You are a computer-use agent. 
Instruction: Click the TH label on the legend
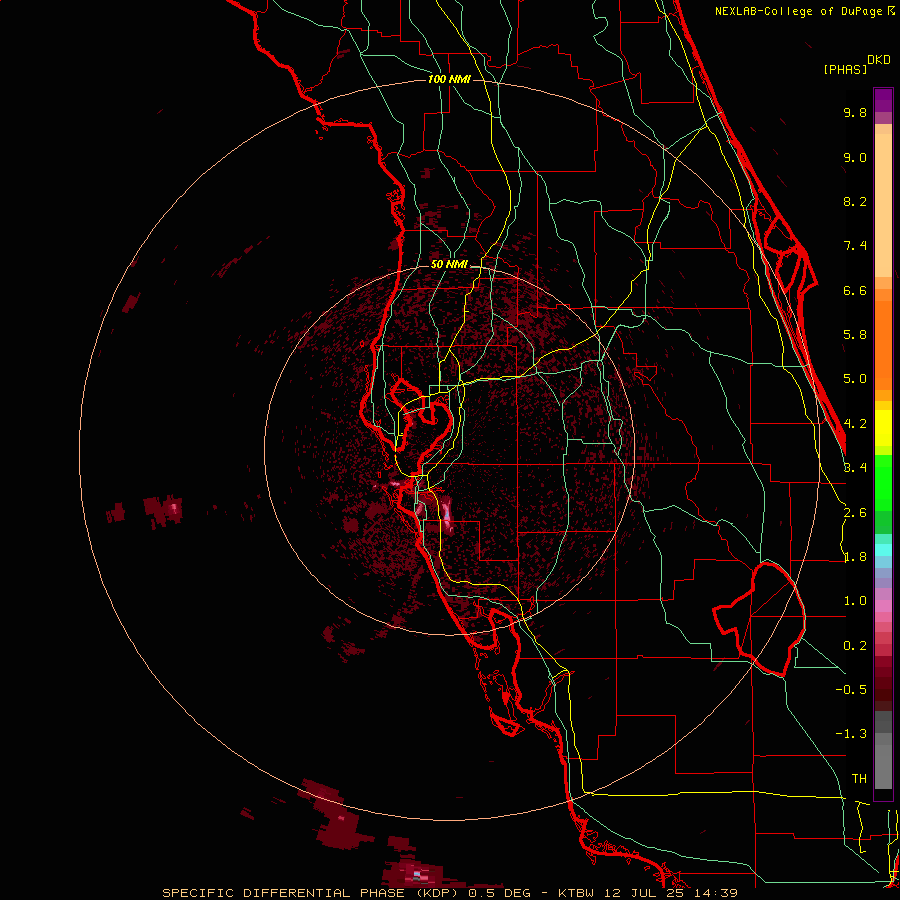859,778
